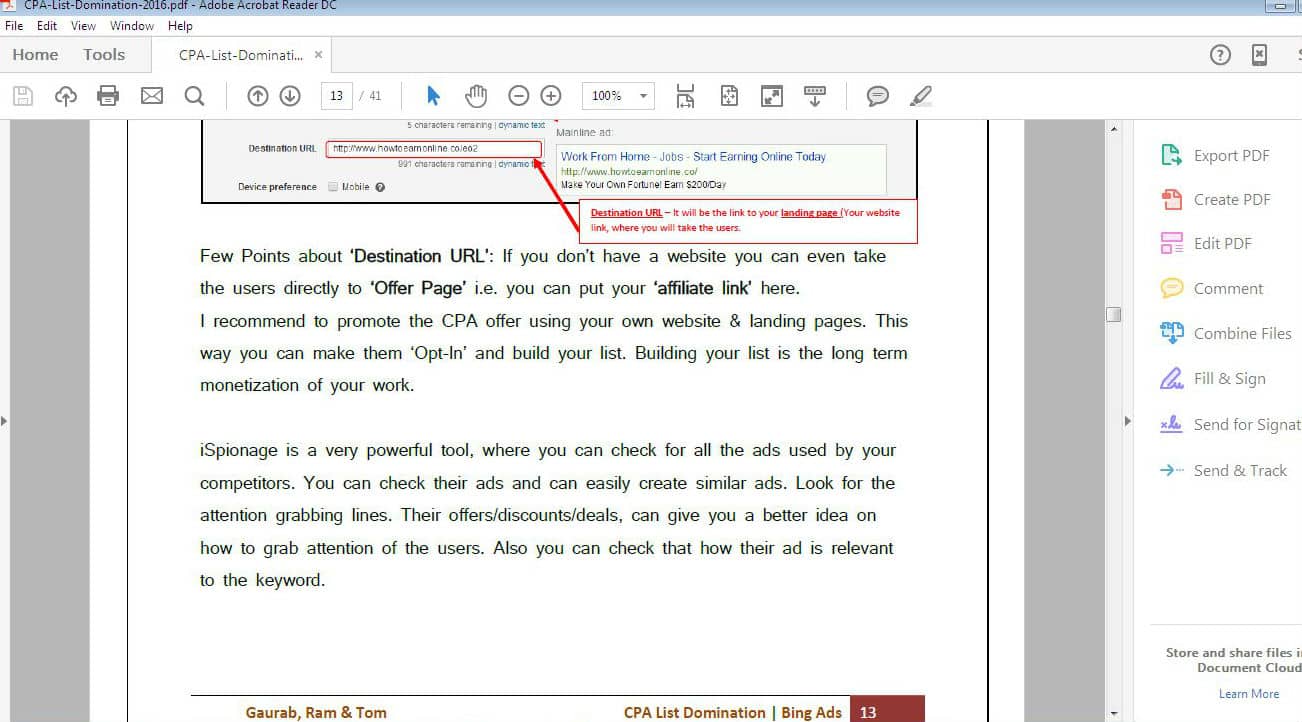The height and width of the screenshot is (722, 1302).
Task: Click the page number input field
Action: pyautogui.click(x=336, y=96)
